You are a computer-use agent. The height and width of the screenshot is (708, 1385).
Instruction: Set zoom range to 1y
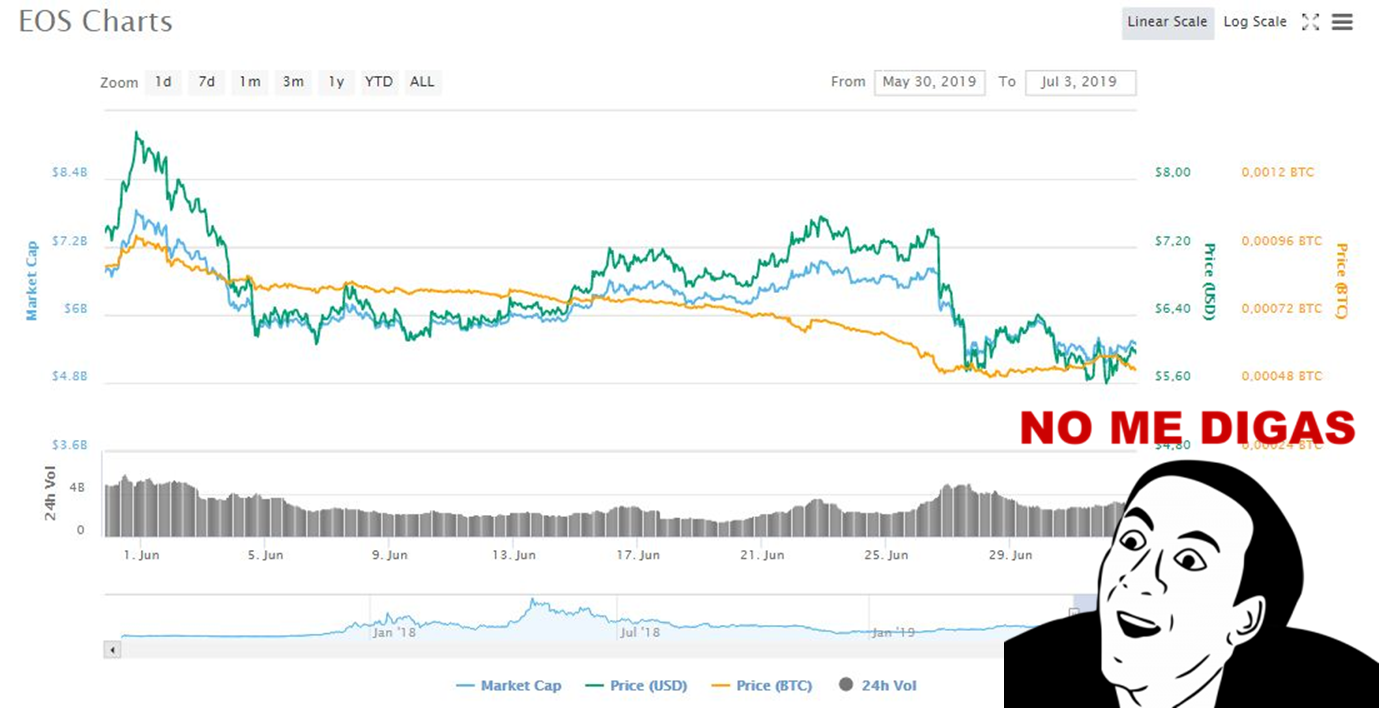(x=336, y=82)
